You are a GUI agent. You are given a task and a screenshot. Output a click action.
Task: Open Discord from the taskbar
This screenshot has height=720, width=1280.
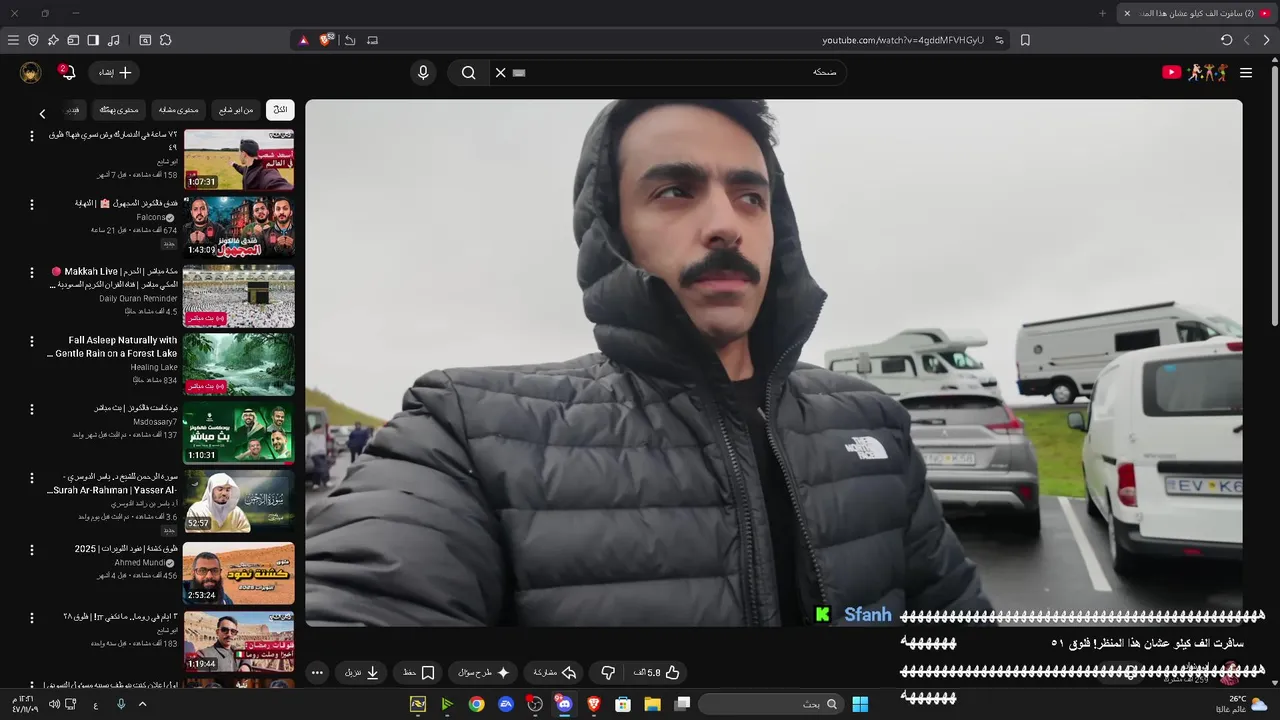pos(564,704)
